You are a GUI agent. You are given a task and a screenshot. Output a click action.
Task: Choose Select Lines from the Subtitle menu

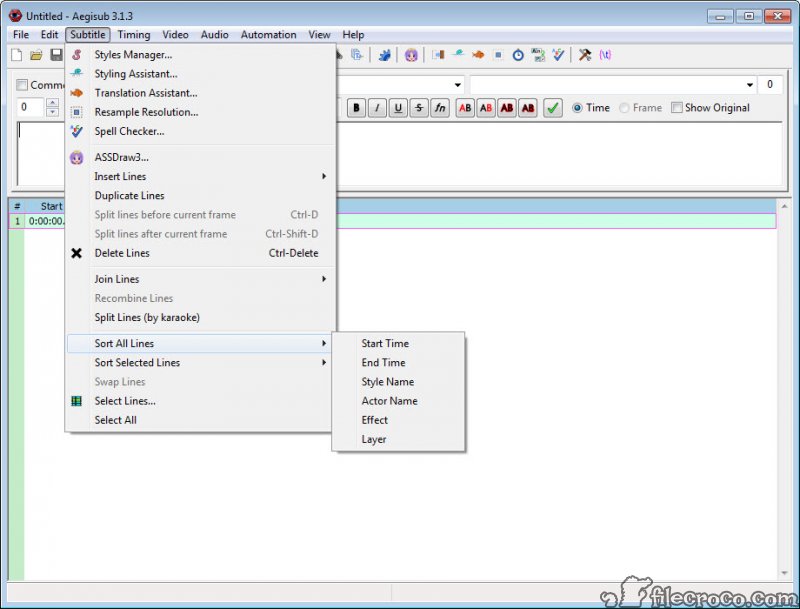(198, 401)
